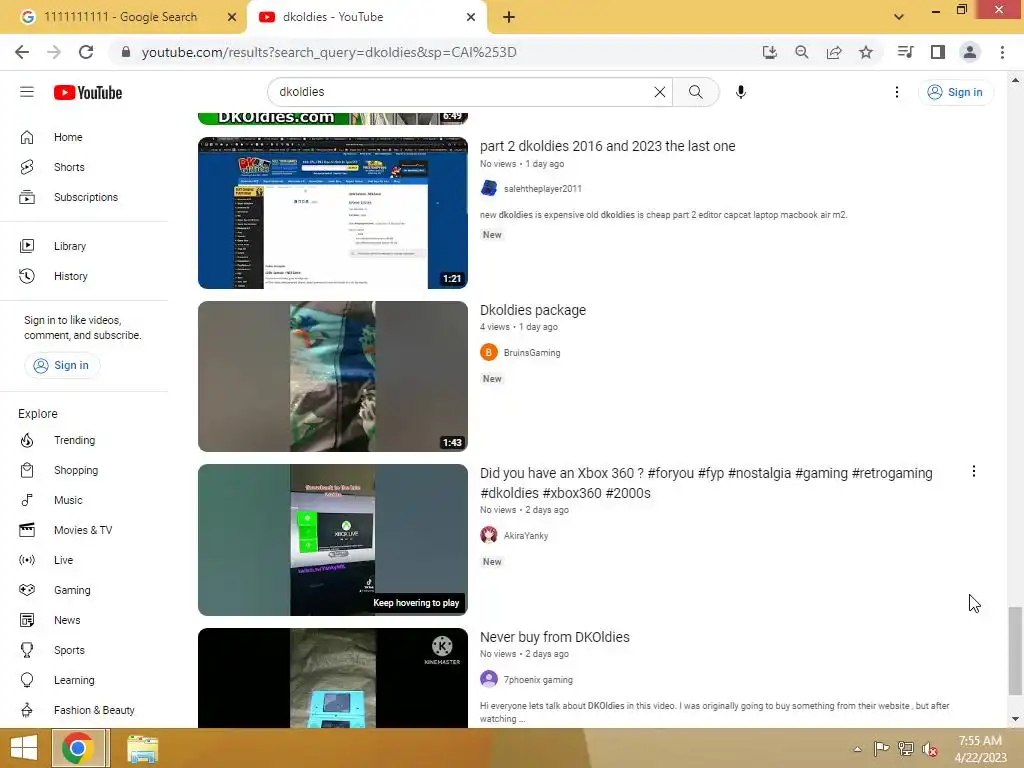The image size is (1024, 768).
Task: Open File Explorer from the taskbar
Action: point(142,748)
